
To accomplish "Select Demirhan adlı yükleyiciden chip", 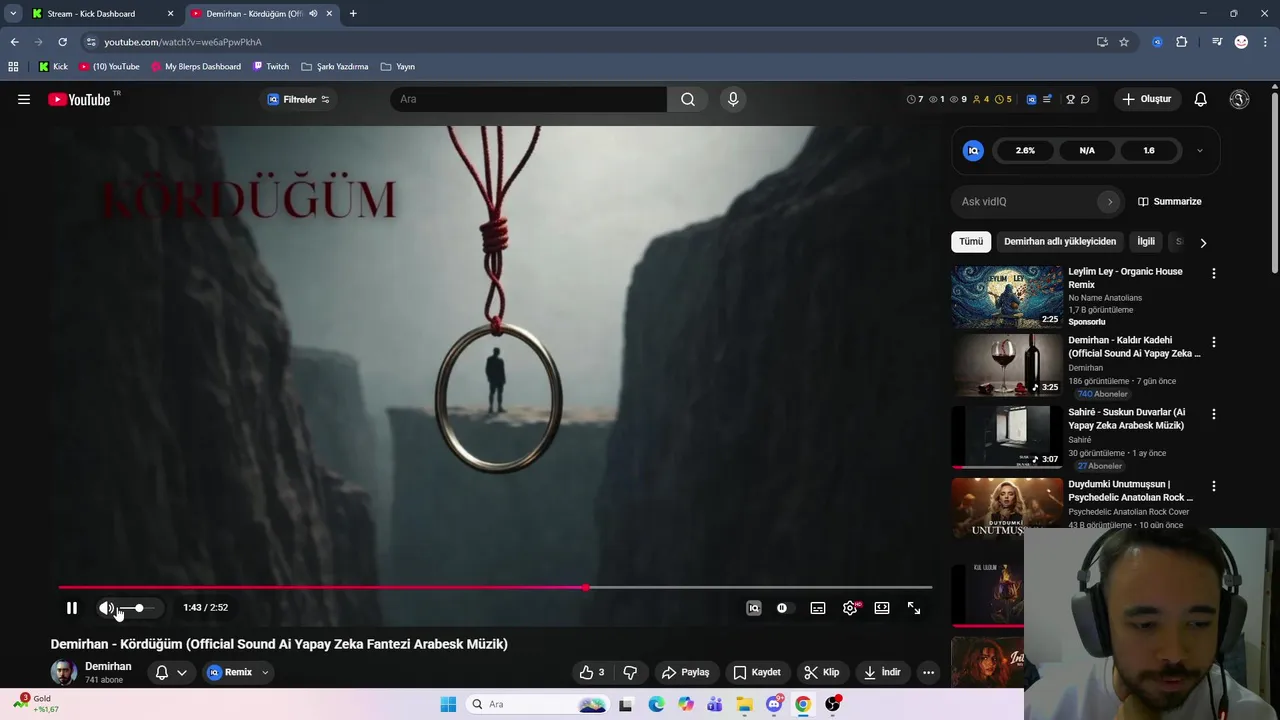I will [x=1060, y=242].
